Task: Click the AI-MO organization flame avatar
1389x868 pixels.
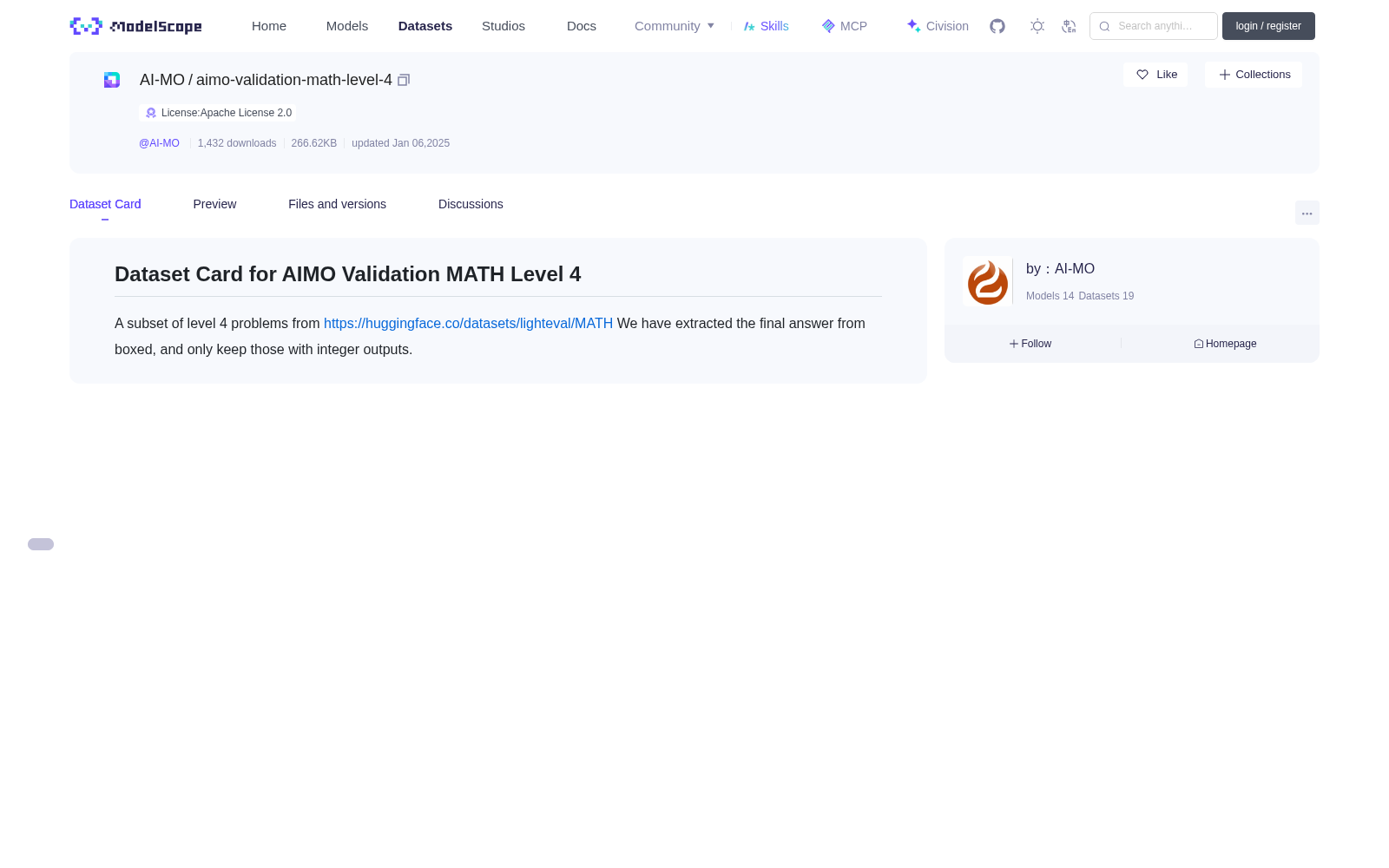Action: (x=987, y=281)
